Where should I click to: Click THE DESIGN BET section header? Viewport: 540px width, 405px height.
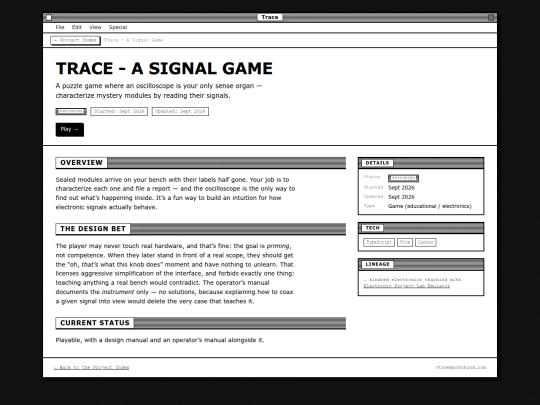click(x=200, y=229)
